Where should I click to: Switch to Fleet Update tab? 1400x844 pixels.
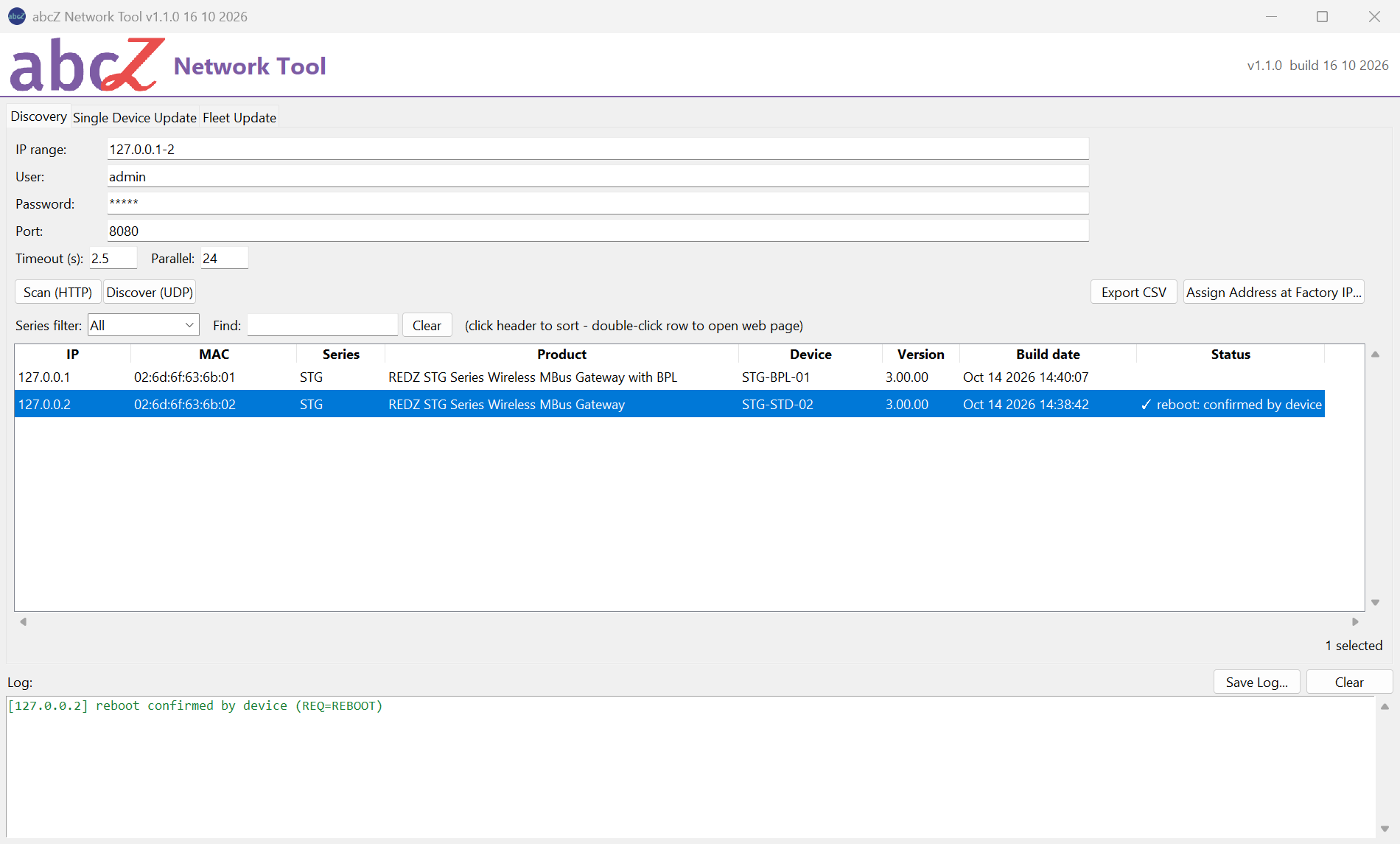pos(239,117)
